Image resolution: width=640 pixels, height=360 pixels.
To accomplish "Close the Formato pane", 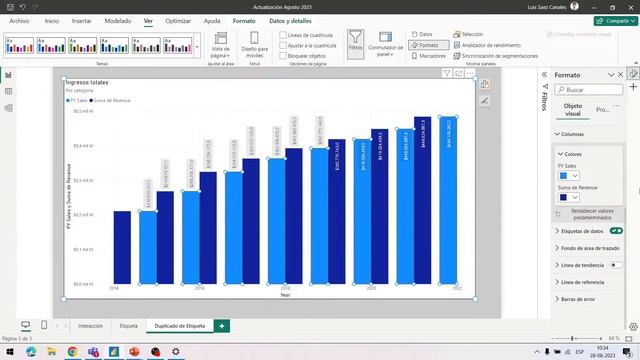I will [620, 75].
